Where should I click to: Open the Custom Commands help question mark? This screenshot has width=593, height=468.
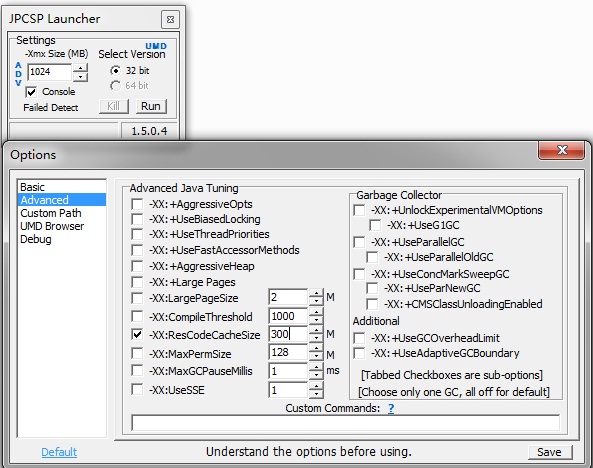point(391,408)
